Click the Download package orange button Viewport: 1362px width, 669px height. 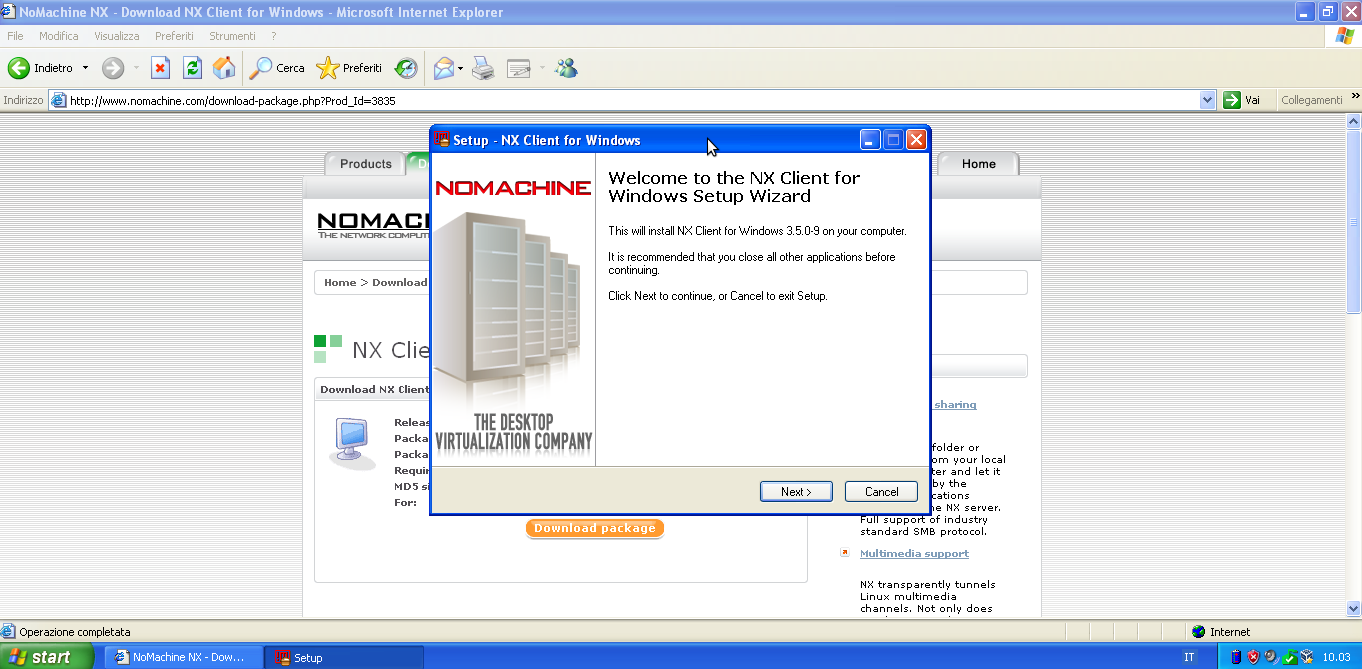(595, 528)
